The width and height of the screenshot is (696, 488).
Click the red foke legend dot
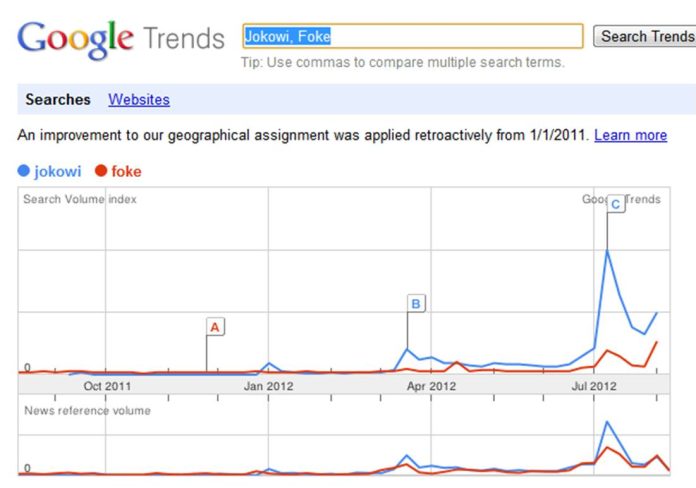[x=100, y=171]
